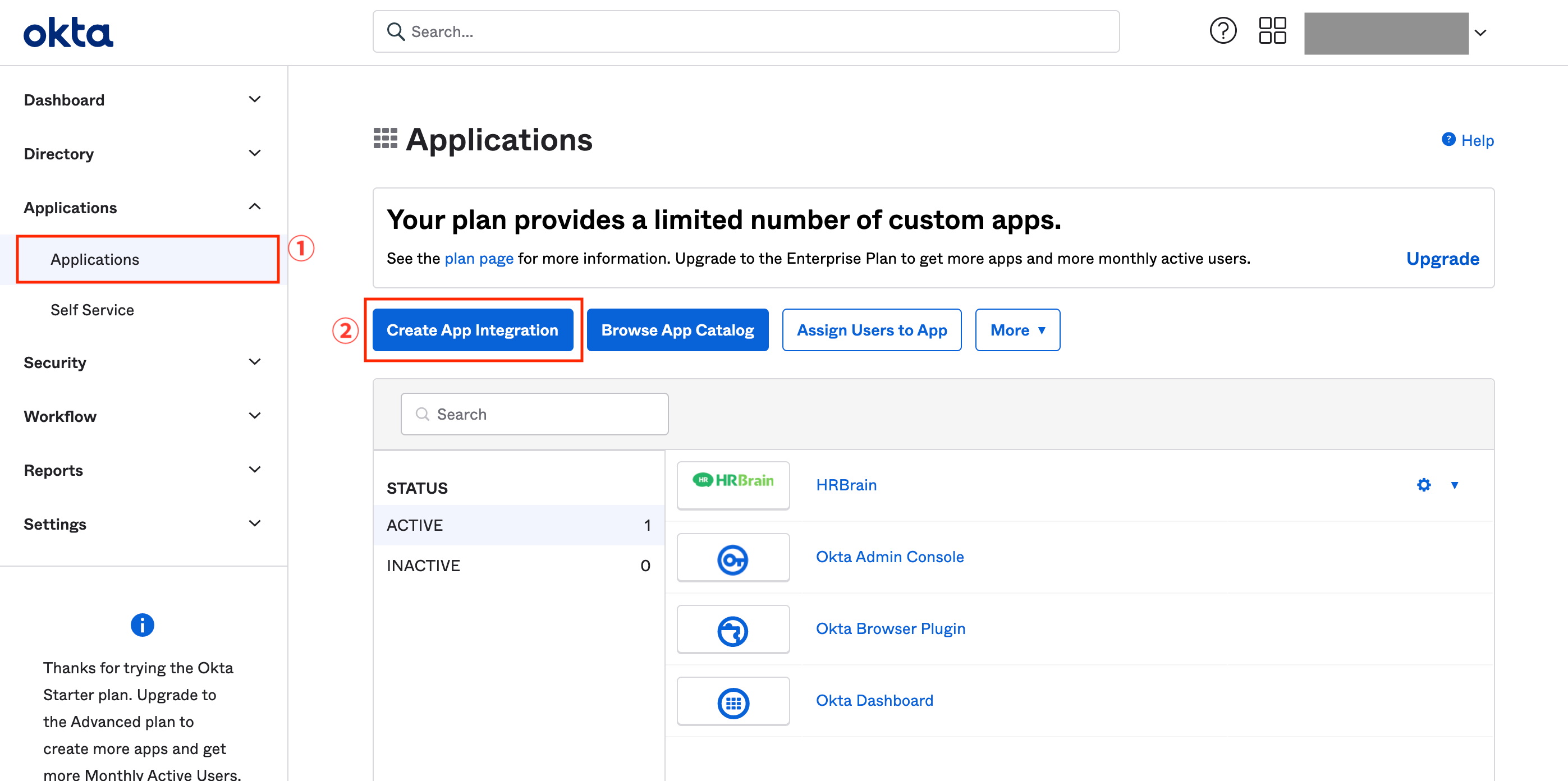Expand the Reports sidebar section
The height and width of the screenshot is (781, 1568).
coord(255,470)
